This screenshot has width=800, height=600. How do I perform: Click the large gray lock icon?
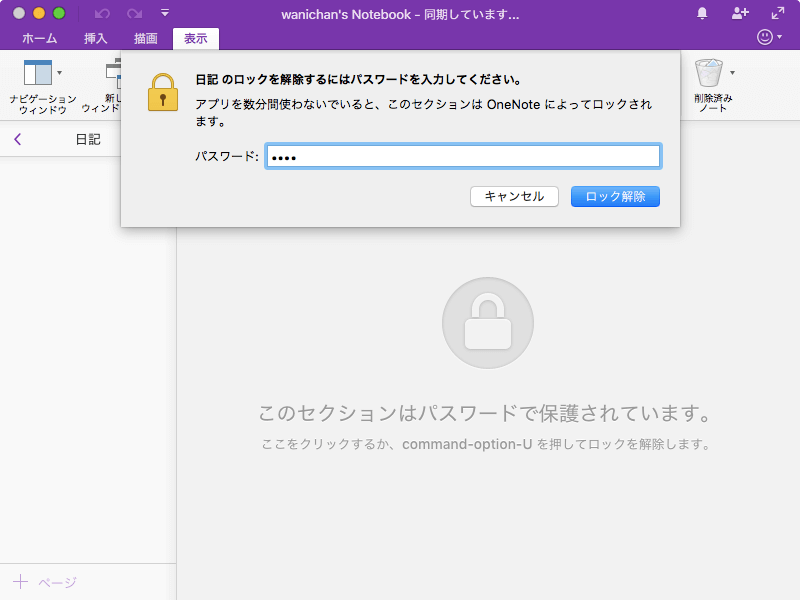pyautogui.click(x=488, y=323)
